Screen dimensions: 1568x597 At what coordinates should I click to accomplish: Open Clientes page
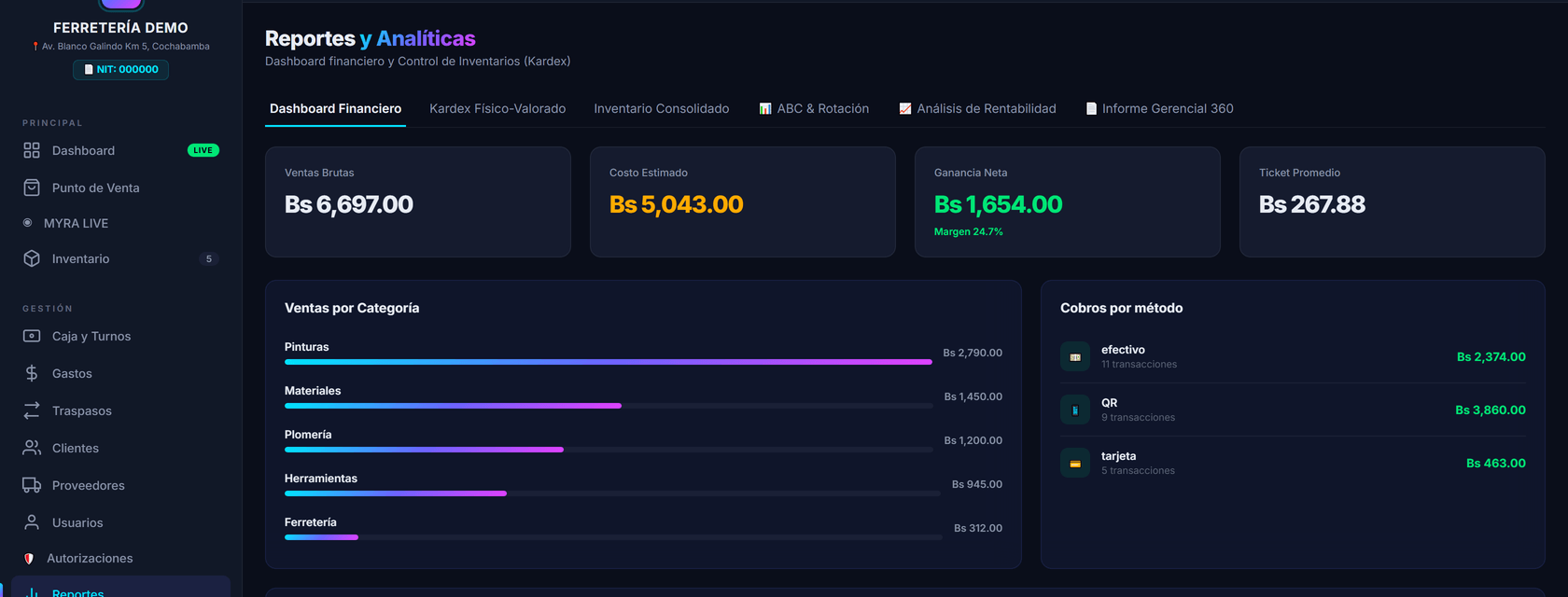[120, 448]
